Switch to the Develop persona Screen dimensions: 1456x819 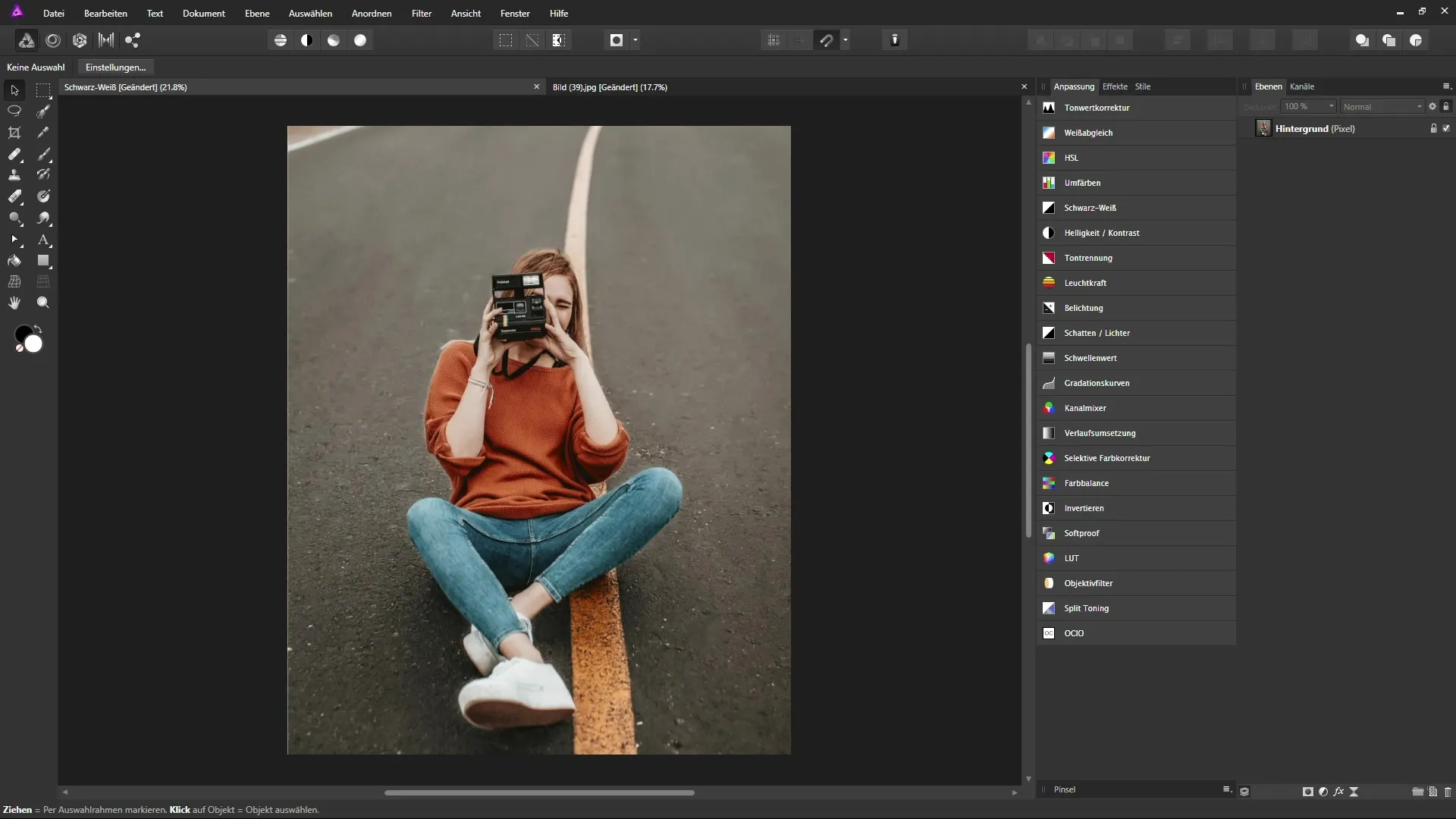tap(80, 40)
